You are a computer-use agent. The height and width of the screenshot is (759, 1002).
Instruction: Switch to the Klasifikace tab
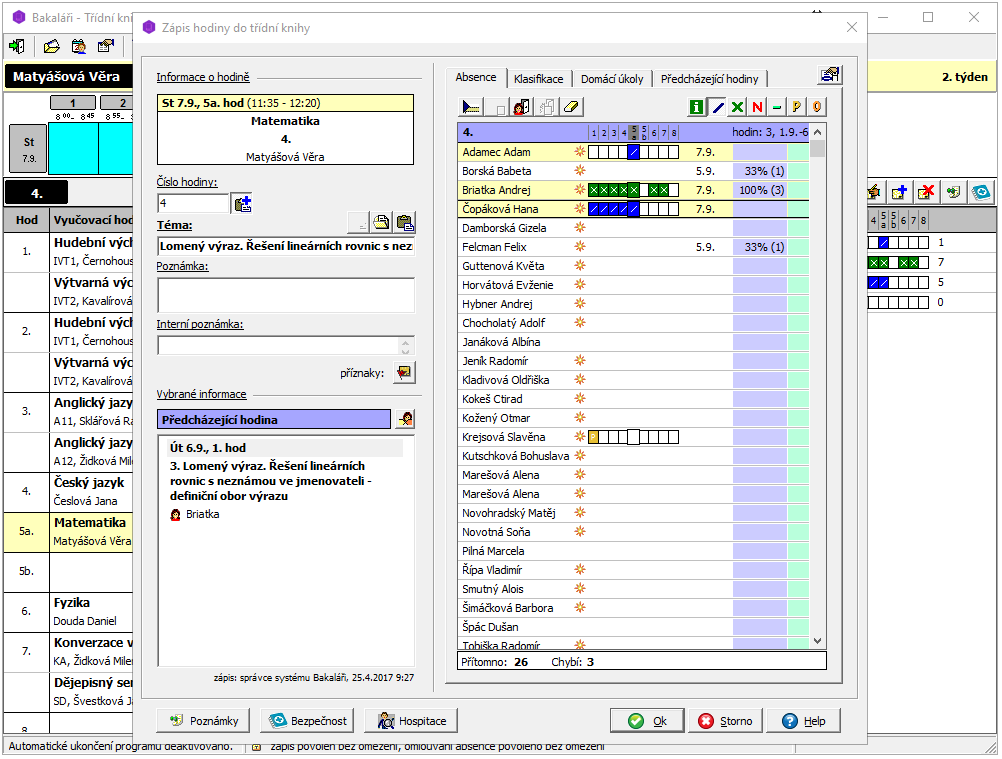[538, 79]
